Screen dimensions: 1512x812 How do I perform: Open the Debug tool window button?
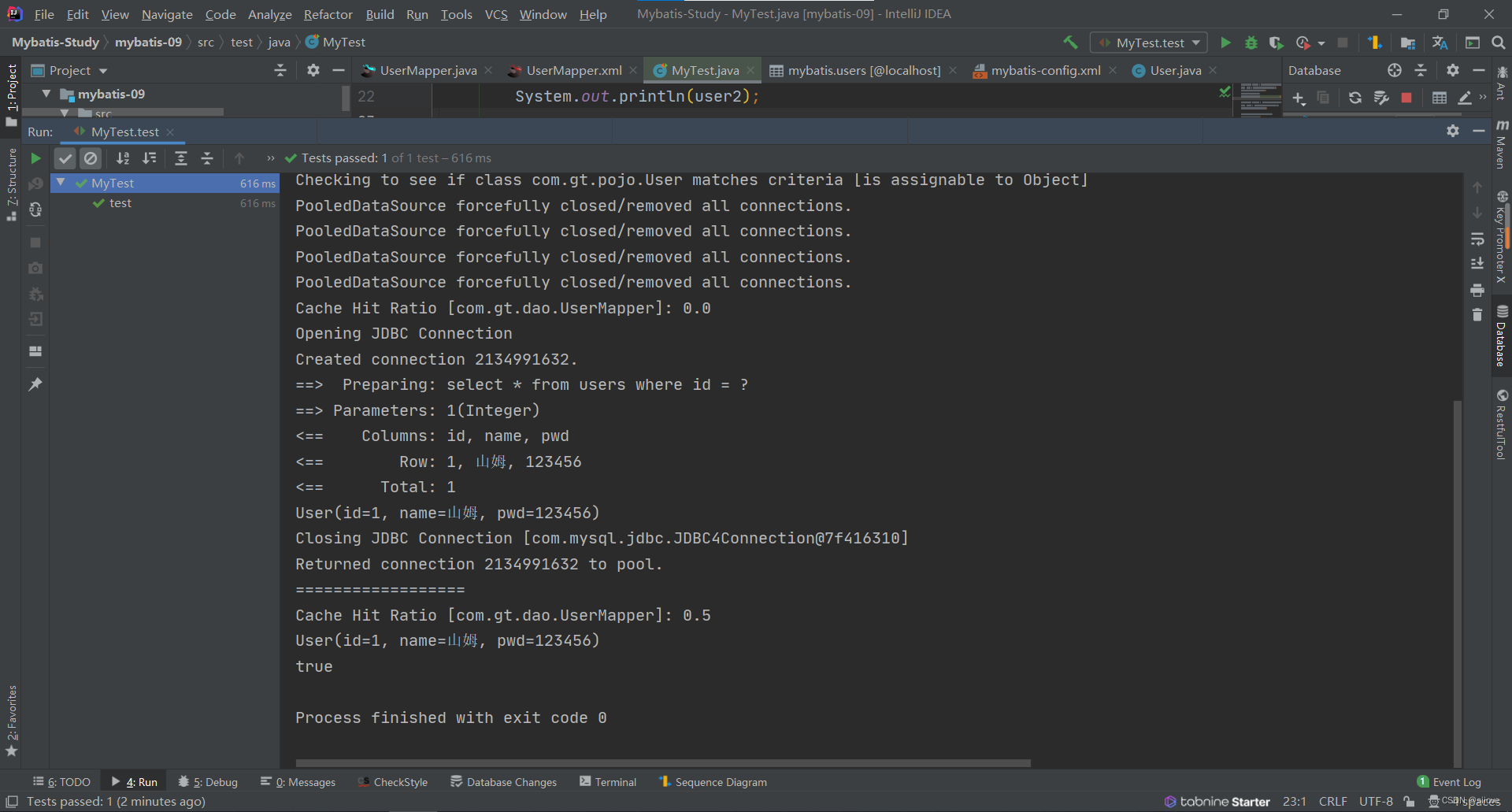tap(208, 782)
